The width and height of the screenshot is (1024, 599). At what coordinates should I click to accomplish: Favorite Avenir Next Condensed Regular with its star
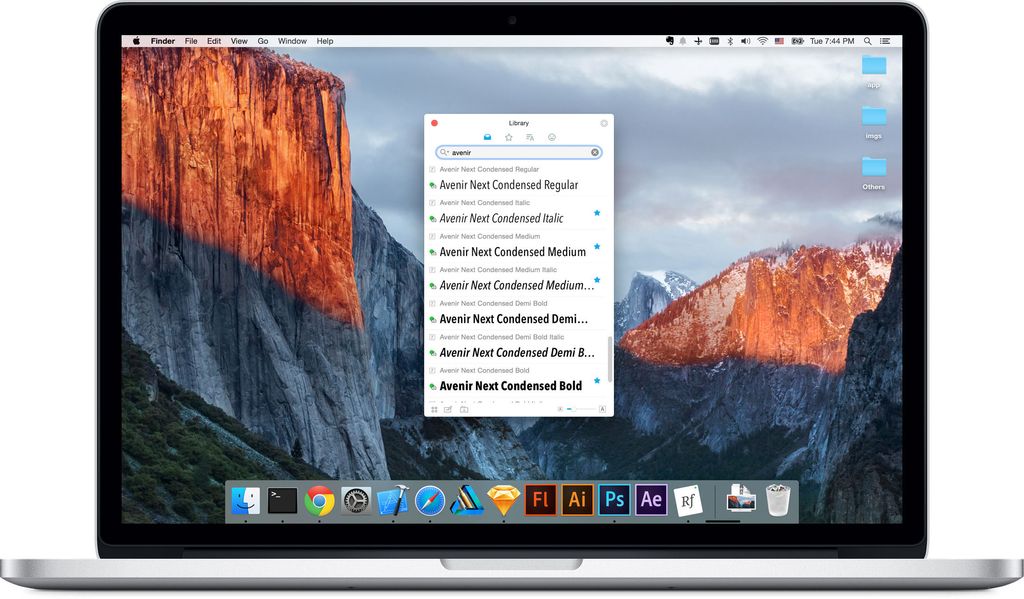597,184
